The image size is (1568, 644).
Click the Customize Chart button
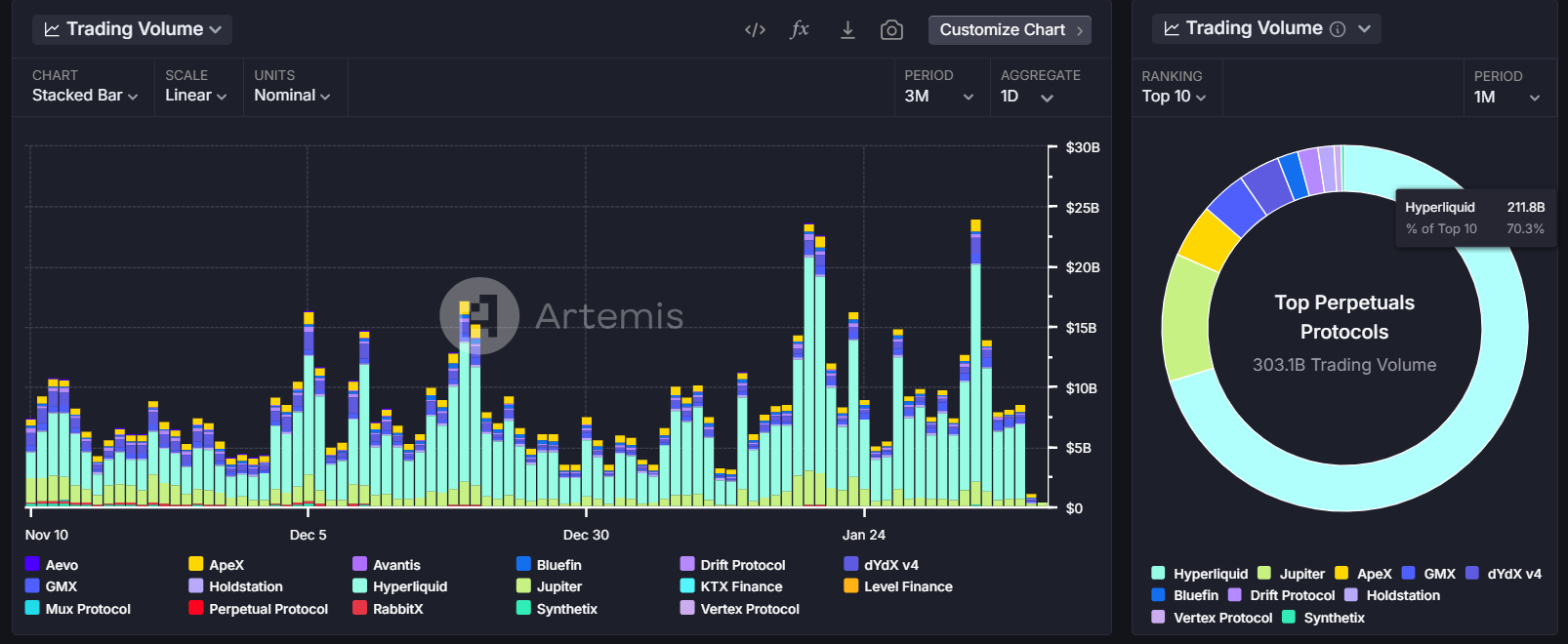point(1010,30)
